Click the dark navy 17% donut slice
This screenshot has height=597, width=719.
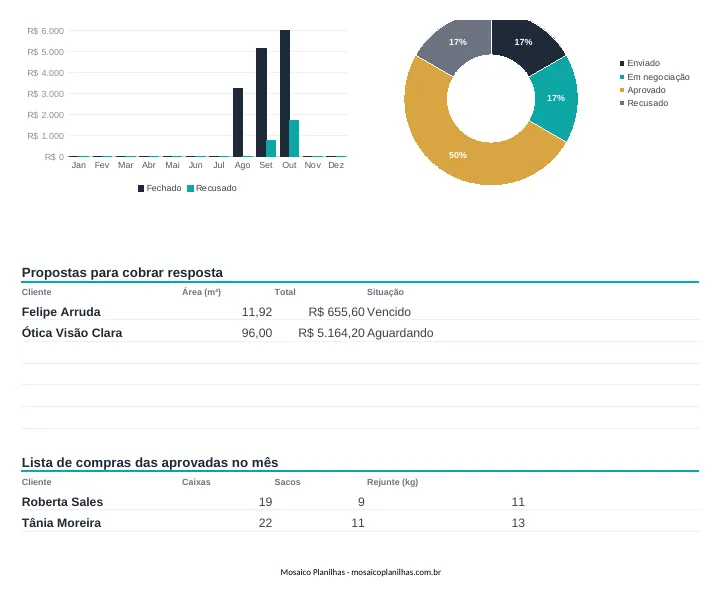click(x=523, y=42)
